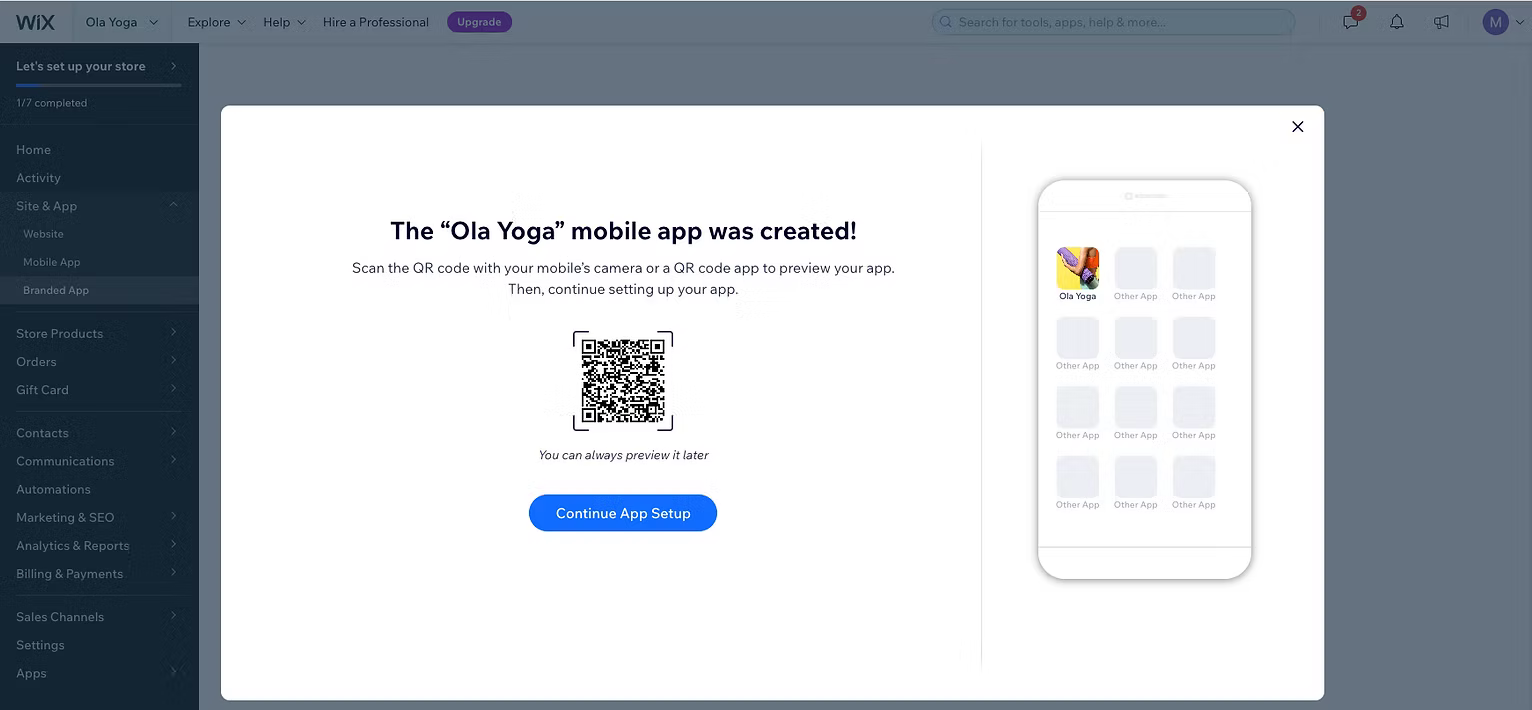Open Mobile App in sidebar

99,262
